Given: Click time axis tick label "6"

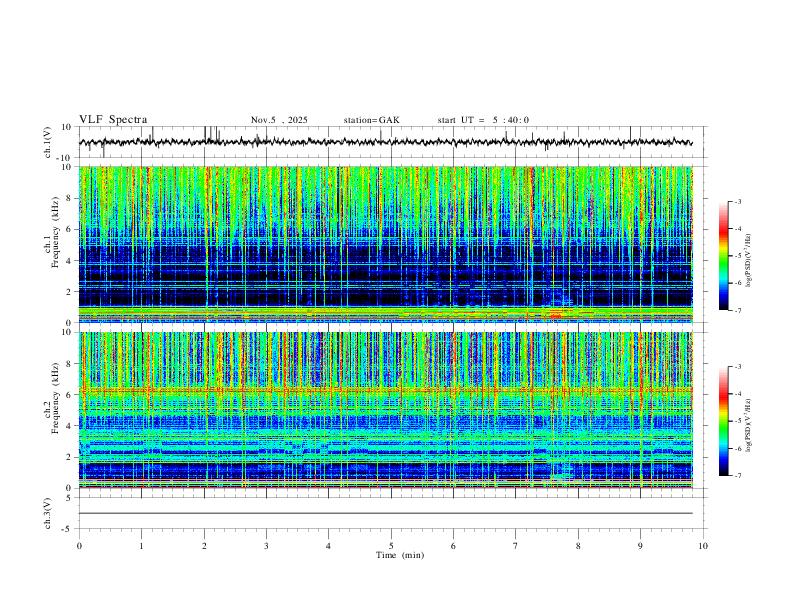Looking at the screenshot, I should point(453,546).
